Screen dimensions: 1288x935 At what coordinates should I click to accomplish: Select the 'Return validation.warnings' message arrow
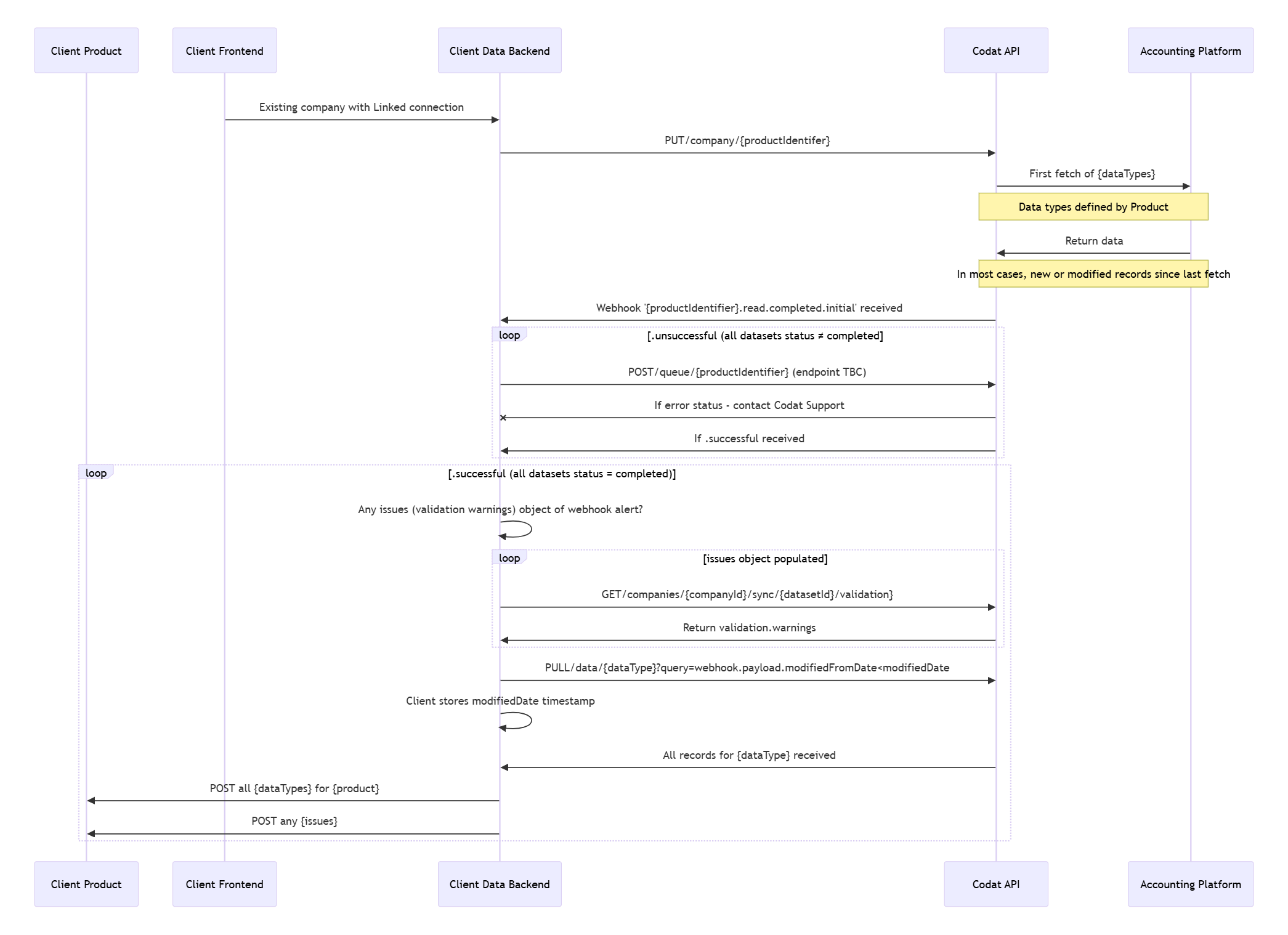coord(748,627)
